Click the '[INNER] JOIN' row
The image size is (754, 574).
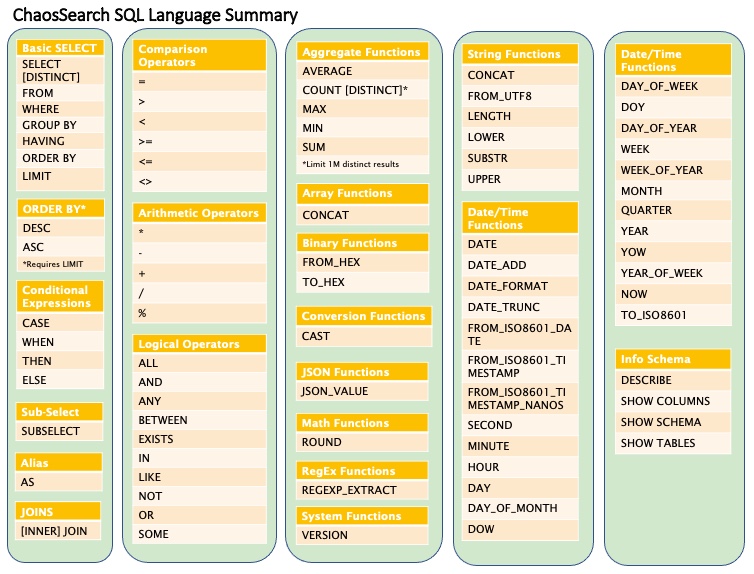59,531
